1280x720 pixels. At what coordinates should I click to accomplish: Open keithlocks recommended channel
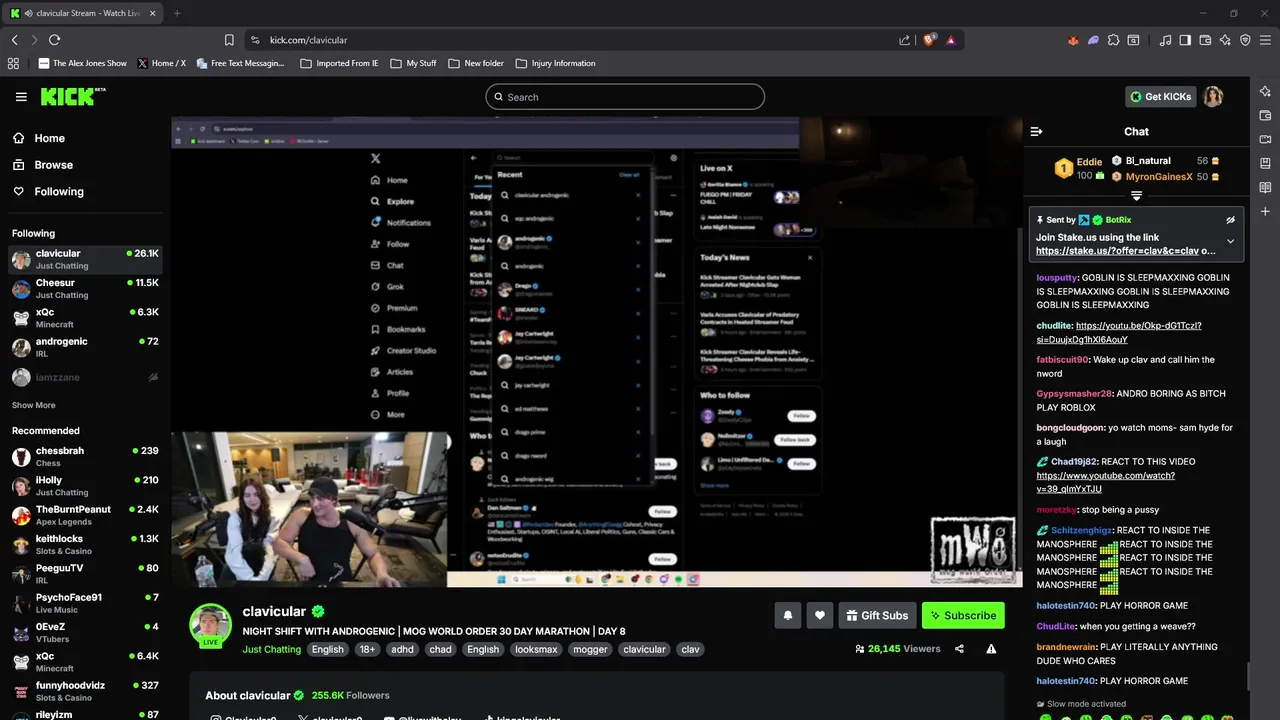85,544
